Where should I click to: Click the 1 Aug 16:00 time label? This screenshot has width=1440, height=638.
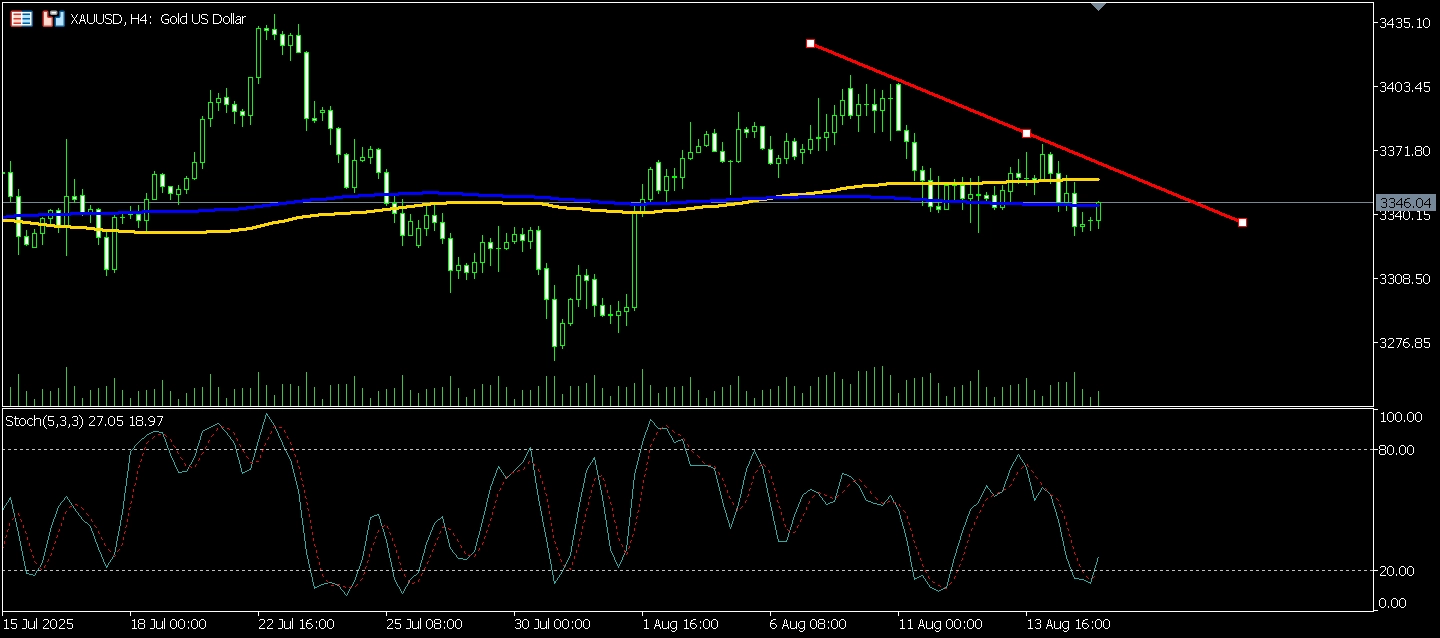pos(681,624)
